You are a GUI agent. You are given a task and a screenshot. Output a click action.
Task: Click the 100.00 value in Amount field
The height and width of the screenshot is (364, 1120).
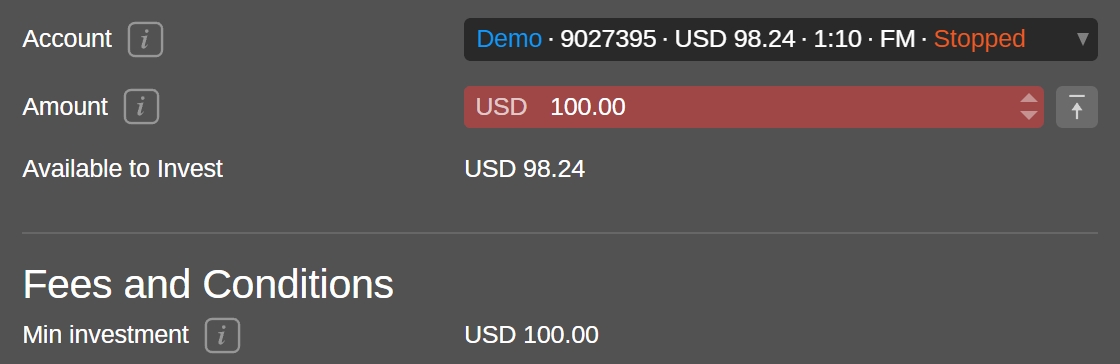pyautogui.click(x=588, y=107)
